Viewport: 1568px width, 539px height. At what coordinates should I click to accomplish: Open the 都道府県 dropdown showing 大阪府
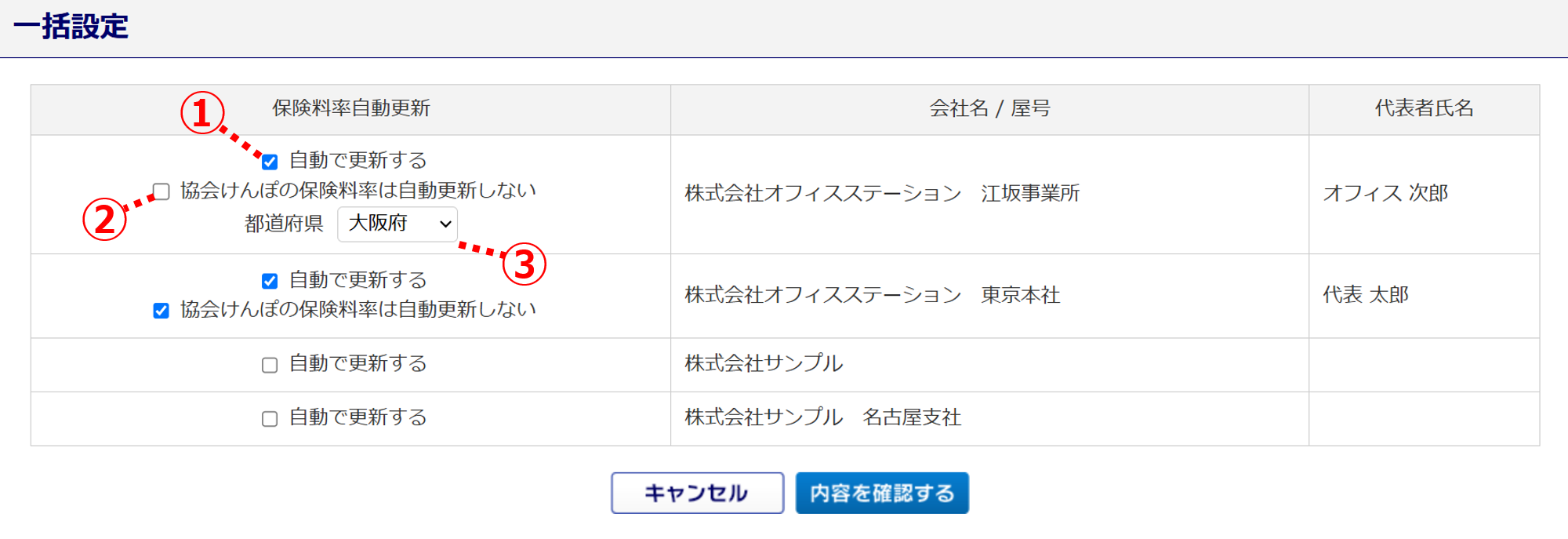click(x=397, y=224)
